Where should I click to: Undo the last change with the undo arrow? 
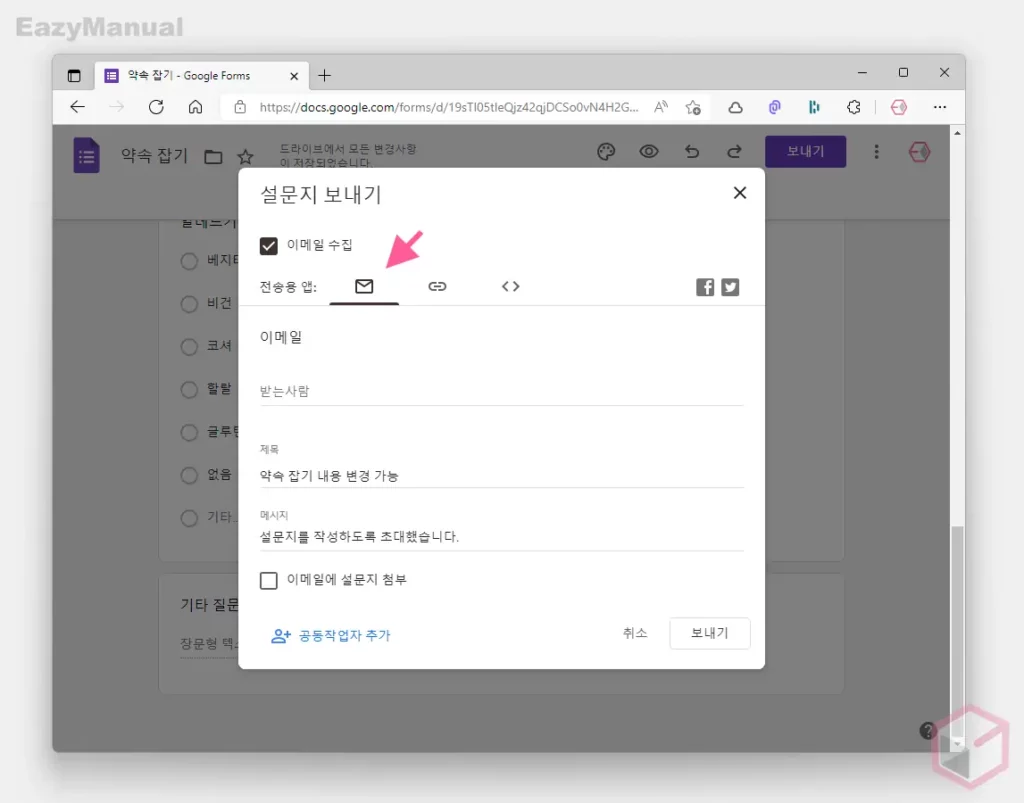pos(691,151)
